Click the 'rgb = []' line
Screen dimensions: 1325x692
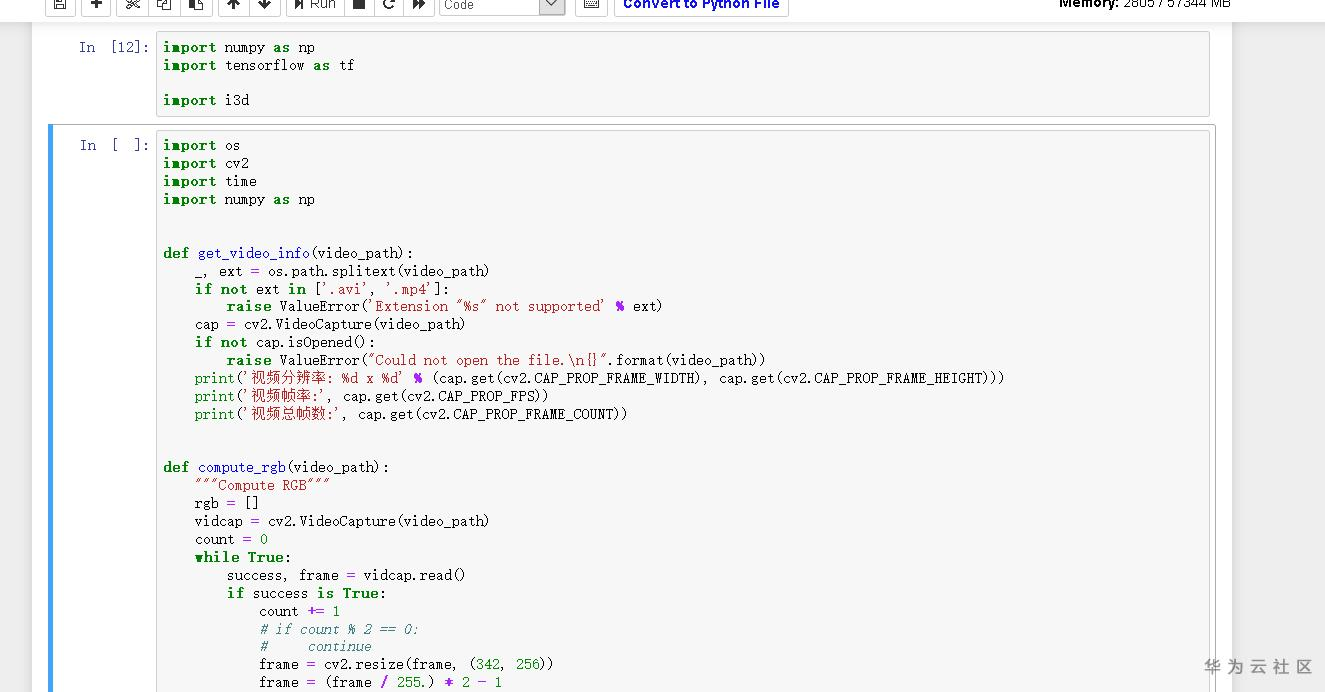pos(226,503)
